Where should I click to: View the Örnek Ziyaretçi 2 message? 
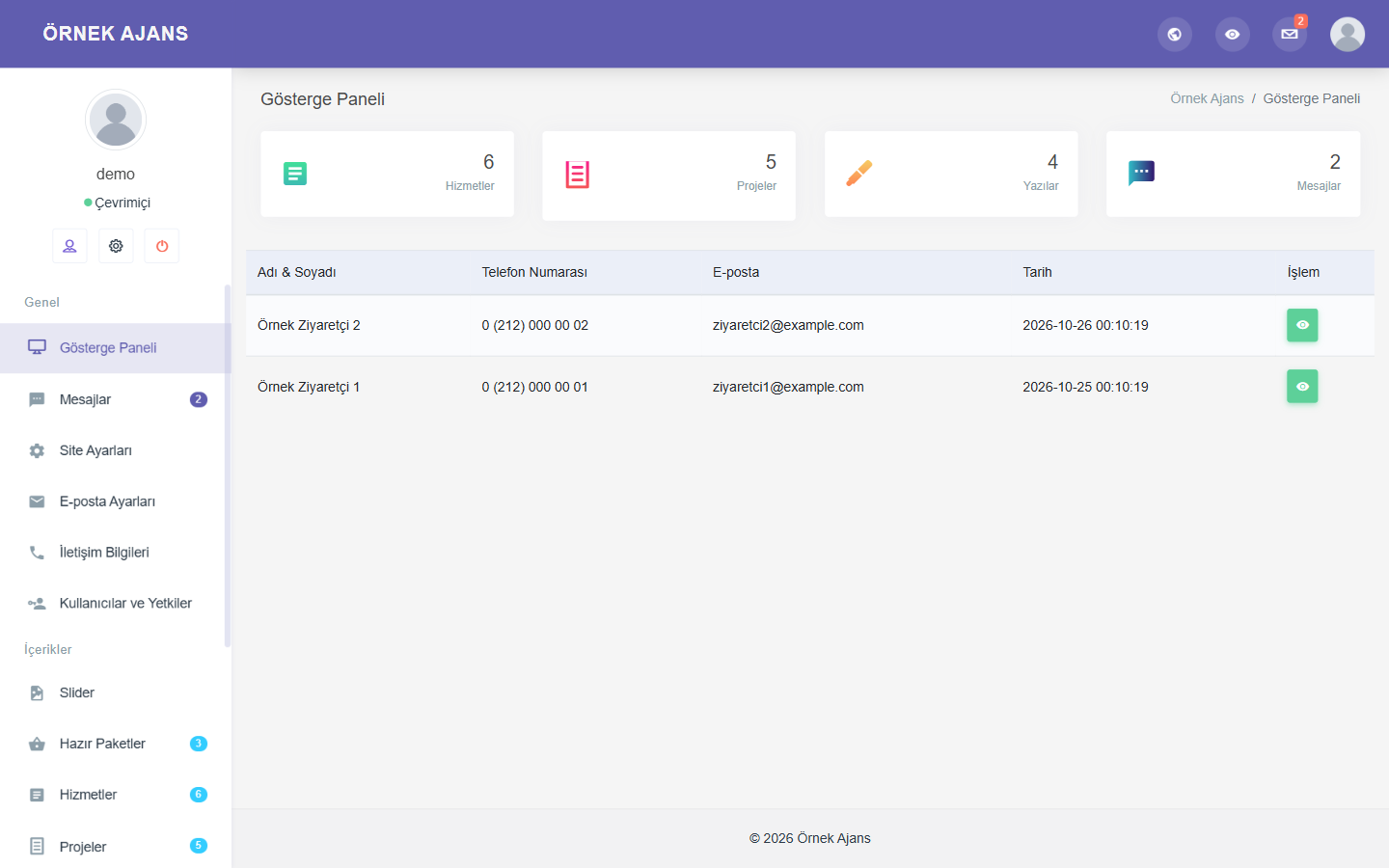coord(1302,325)
